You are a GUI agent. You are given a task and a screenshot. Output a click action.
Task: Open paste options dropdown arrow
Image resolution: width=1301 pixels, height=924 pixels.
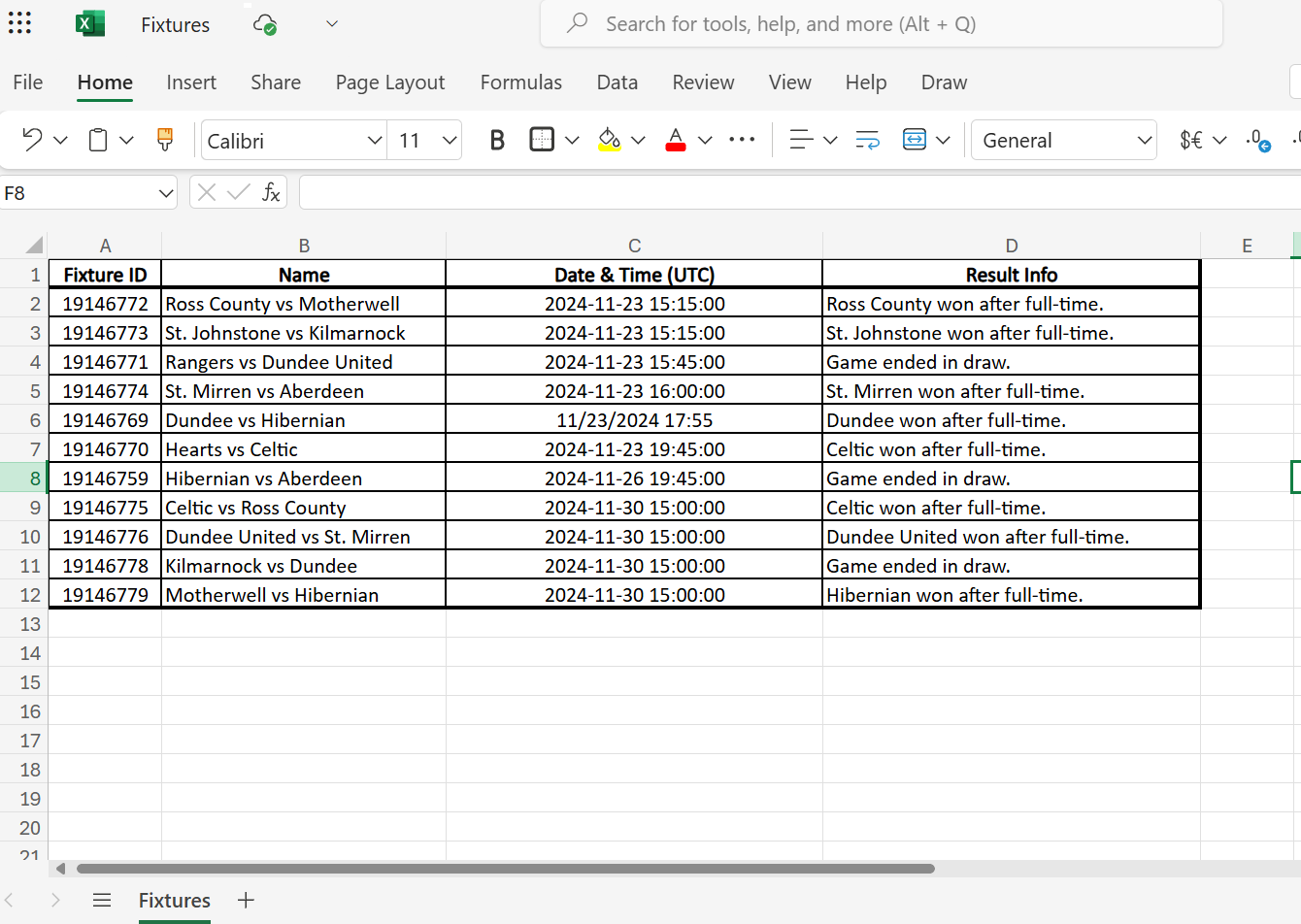(x=126, y=141)
